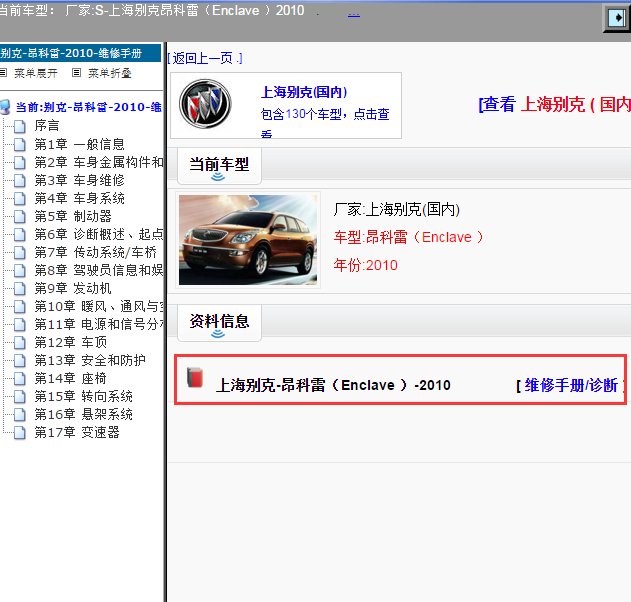Click the text 厂家:上海别克(国内)

(x=396, y=210)
